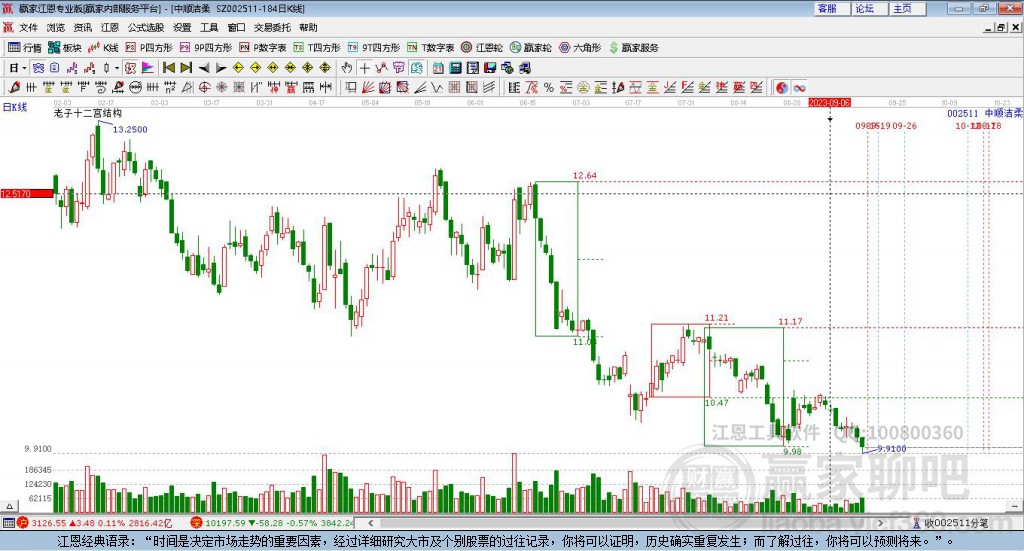Open the calculator icon
This screenshot has width=1024, height=551.
click(x=455, y=68)
